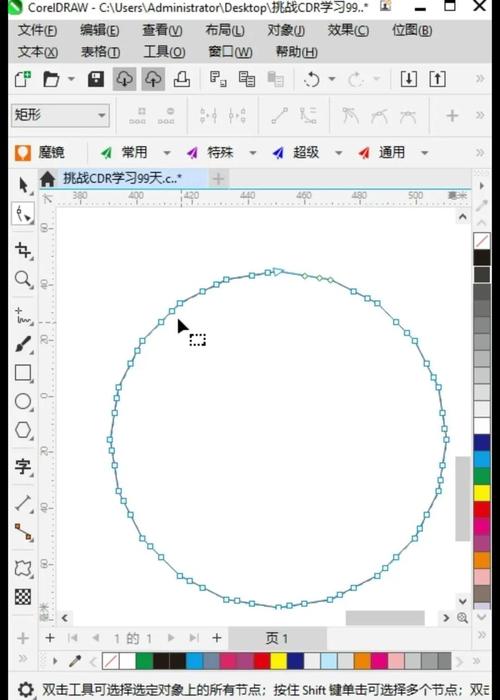
Task: Pick the Artistic Media brush tool
Action: (x=23, y=344)
